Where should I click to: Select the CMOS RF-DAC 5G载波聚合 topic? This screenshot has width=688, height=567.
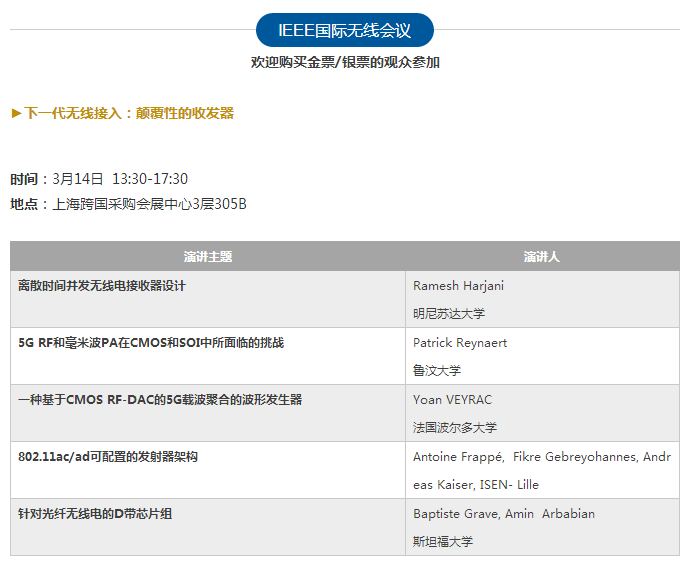(160, 400)
